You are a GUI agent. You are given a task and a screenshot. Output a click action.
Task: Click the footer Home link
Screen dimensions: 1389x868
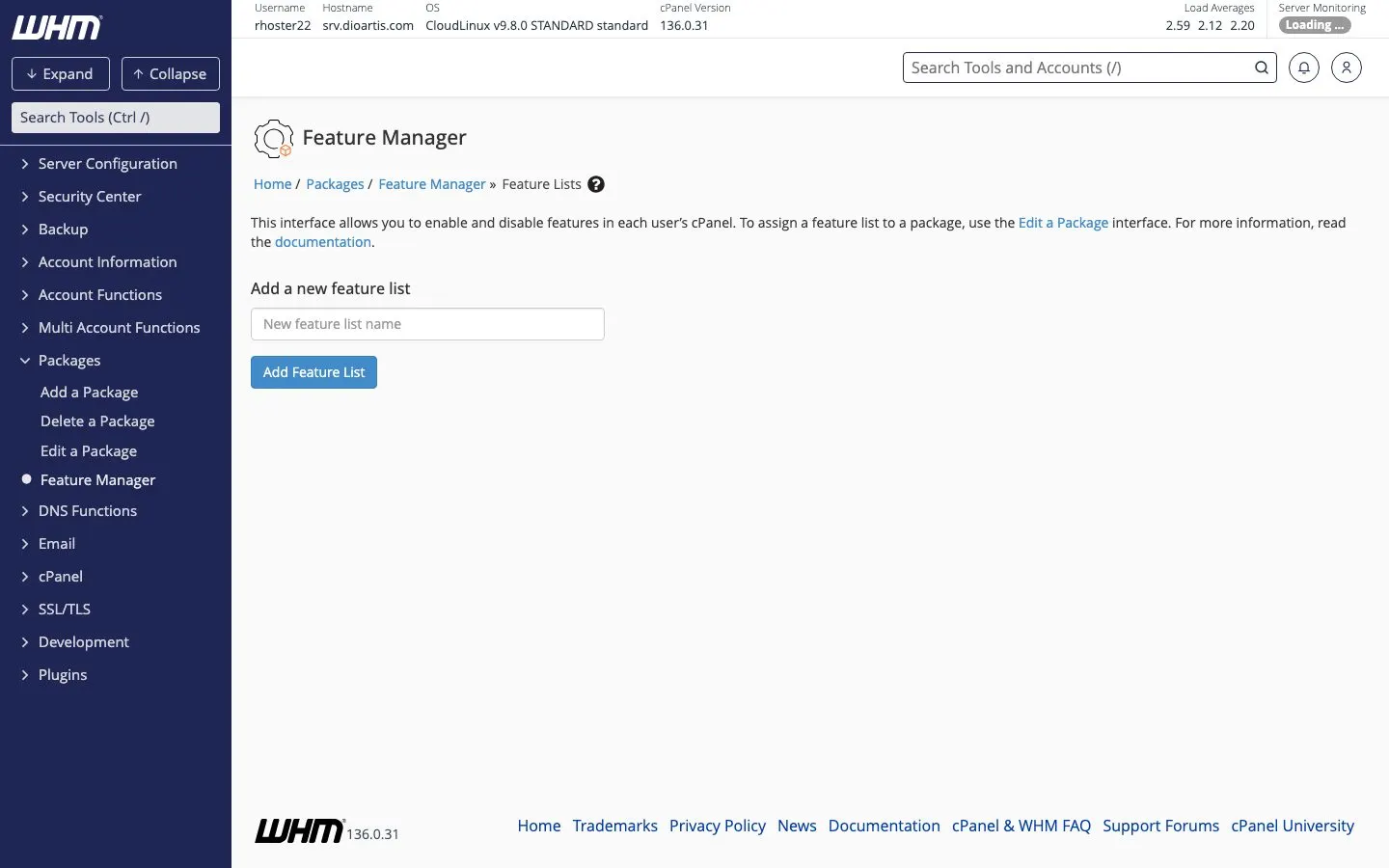point(539,826)
